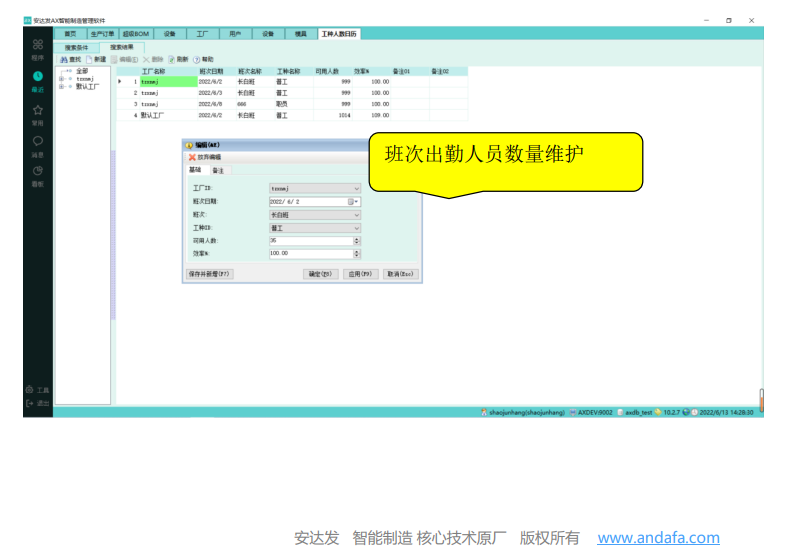The image size is (789, 559).
Task: Click the 确定(F5) button
Action: (x=320, y=273)
